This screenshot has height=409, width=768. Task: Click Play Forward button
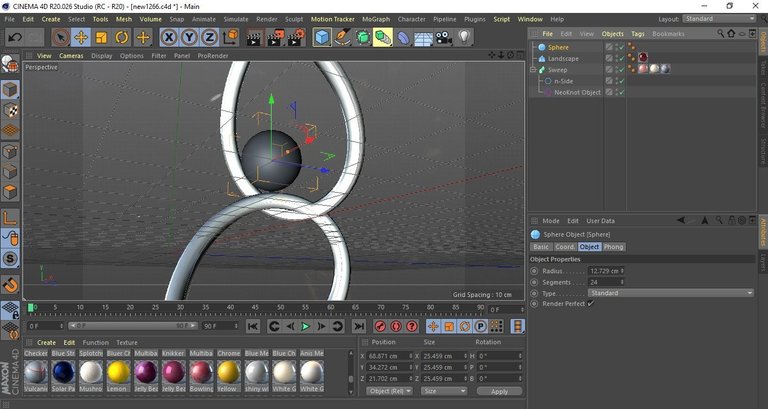[305, 326]
